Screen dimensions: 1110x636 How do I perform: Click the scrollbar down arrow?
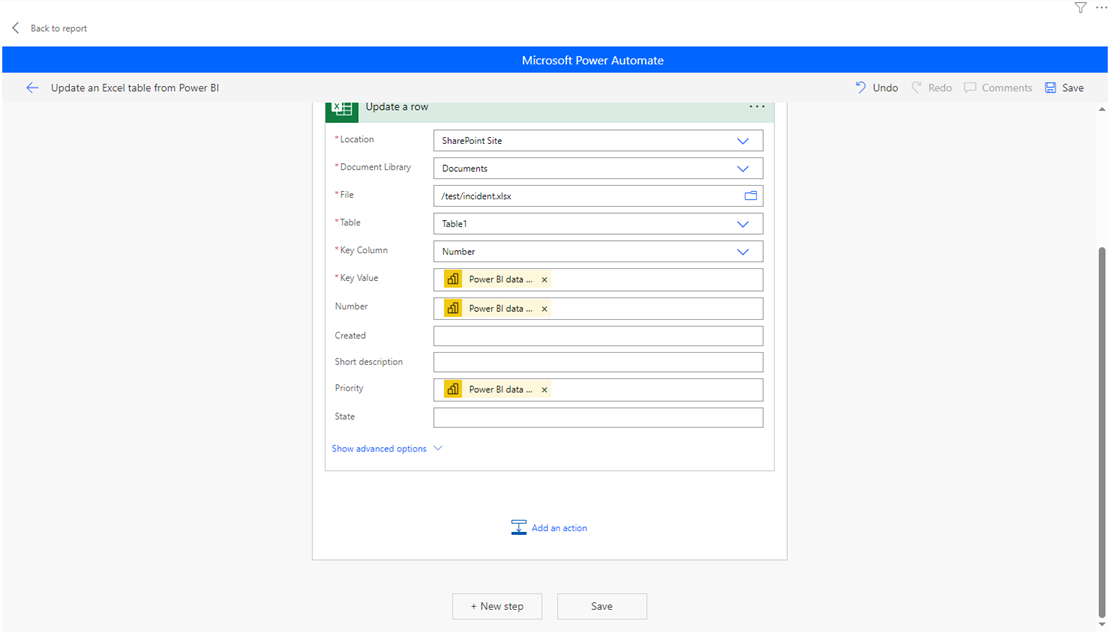click(x=1102, y=624)
